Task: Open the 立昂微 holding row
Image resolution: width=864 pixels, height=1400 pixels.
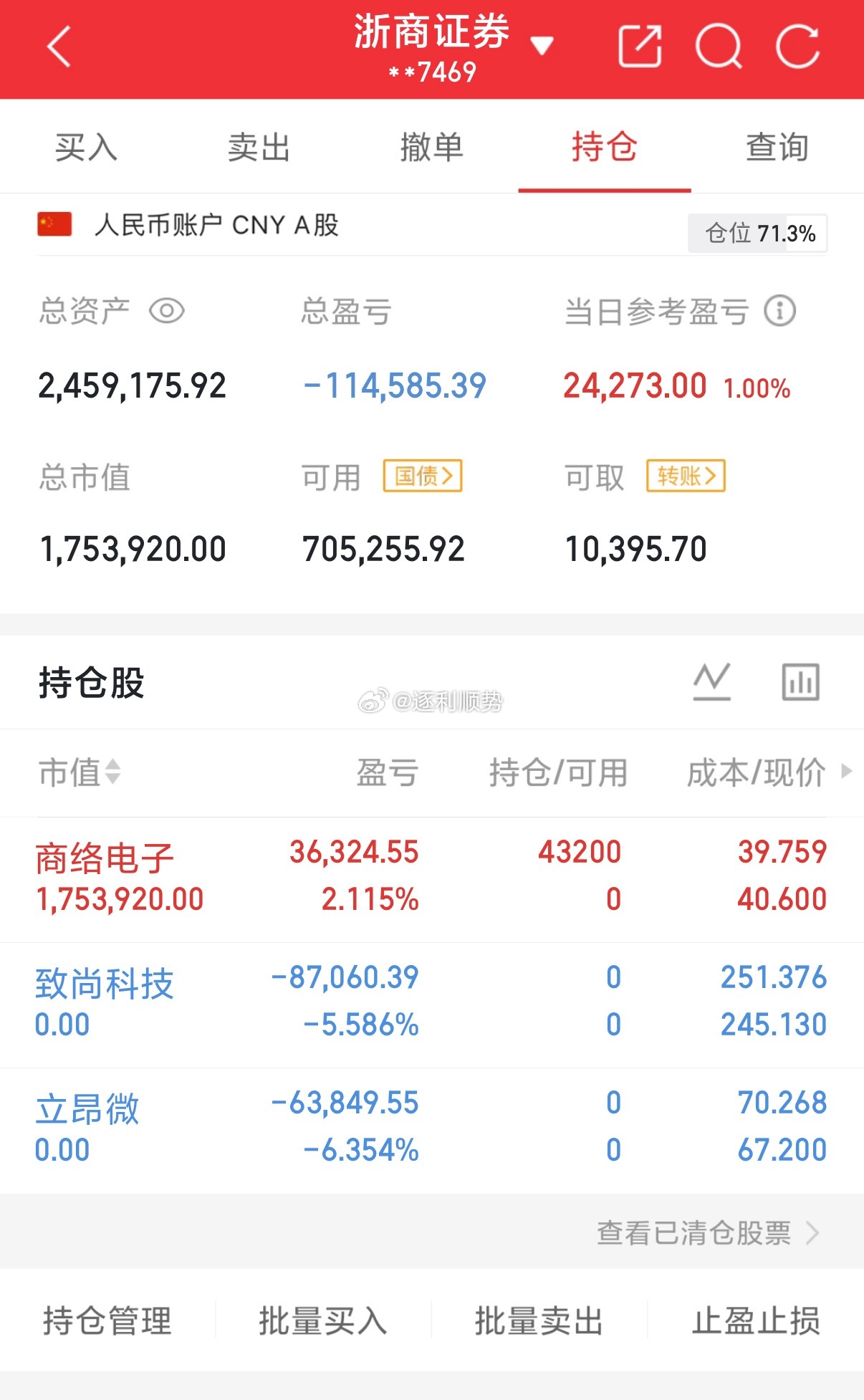Action: (x=432, y=1131)
